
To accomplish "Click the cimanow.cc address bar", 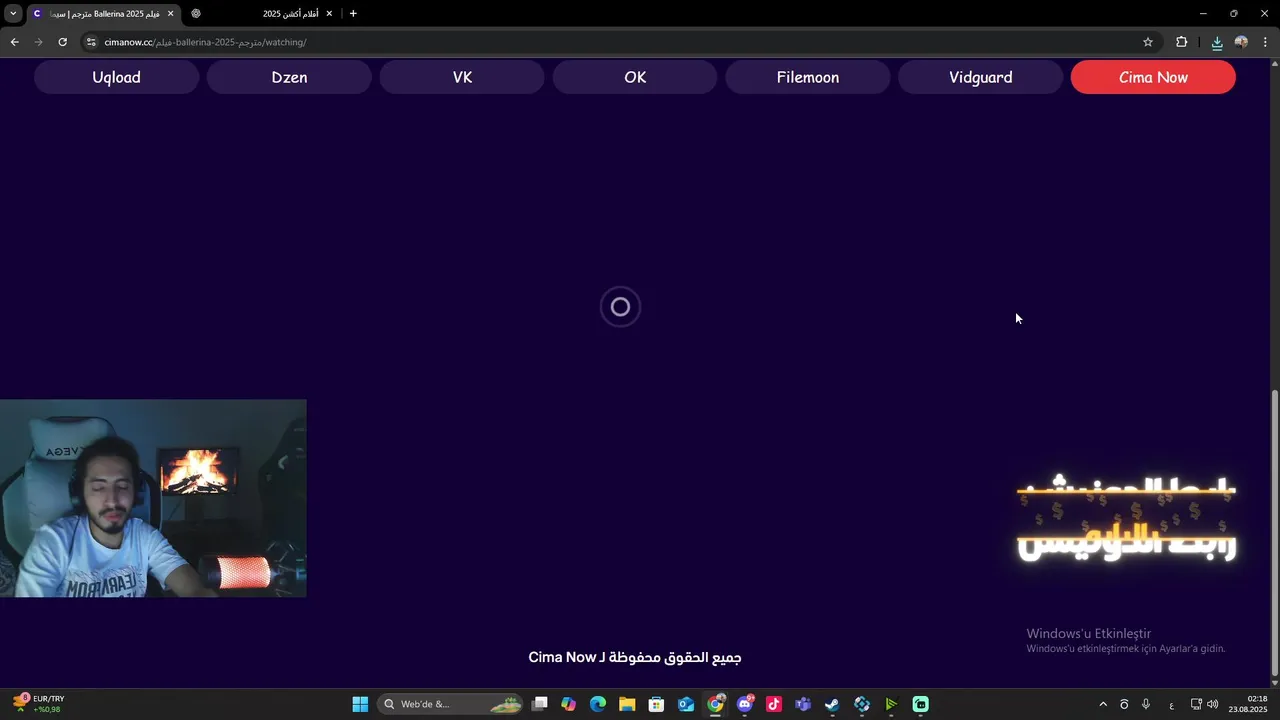I will (620, 42).
